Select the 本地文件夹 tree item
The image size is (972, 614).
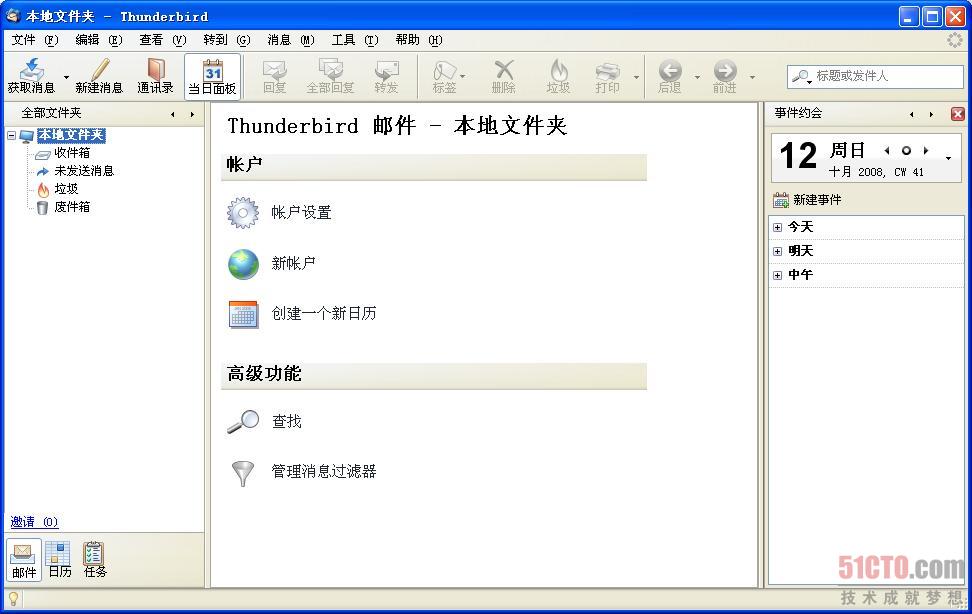pyautogui.click(x=71, y=135)
